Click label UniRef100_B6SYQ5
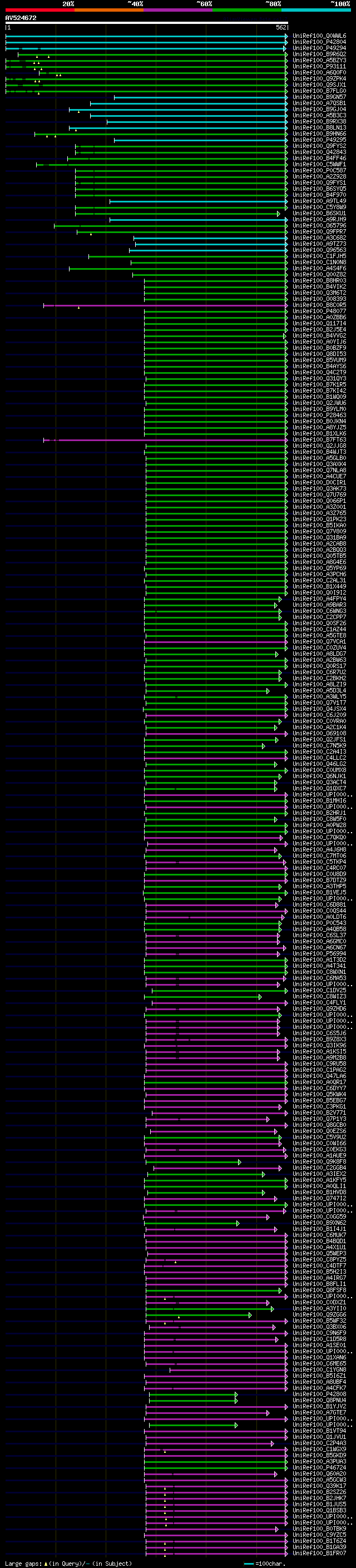The width and height of the screenshot is (356, 1568). (x=319, y=189)
